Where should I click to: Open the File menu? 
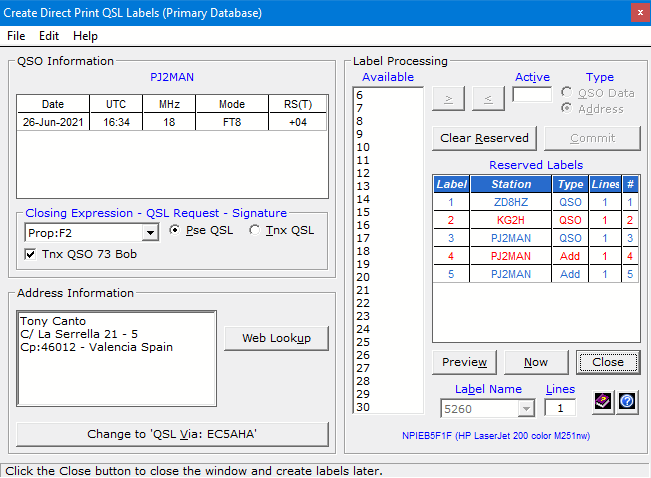click(x=16, y=36)
